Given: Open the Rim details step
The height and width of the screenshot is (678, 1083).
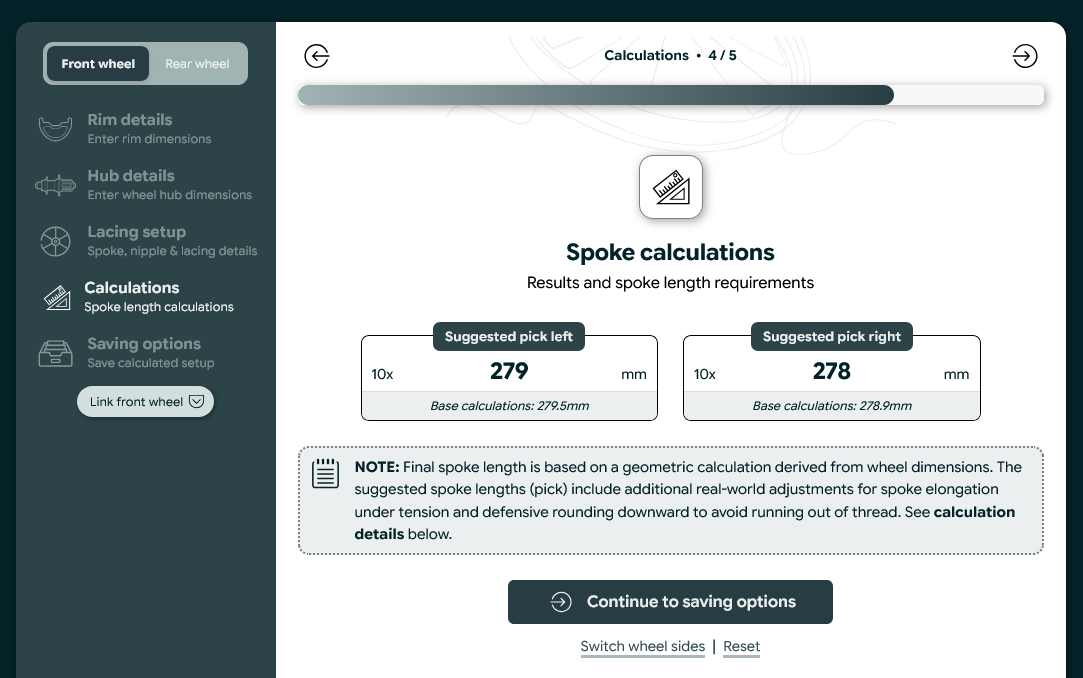Looking at the screenshot, I should [130, 120].
